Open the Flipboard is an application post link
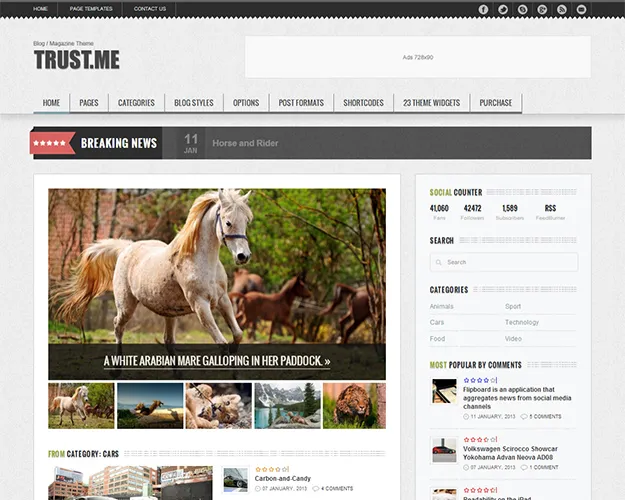This screenshot has width=625, height=500. 517,398
